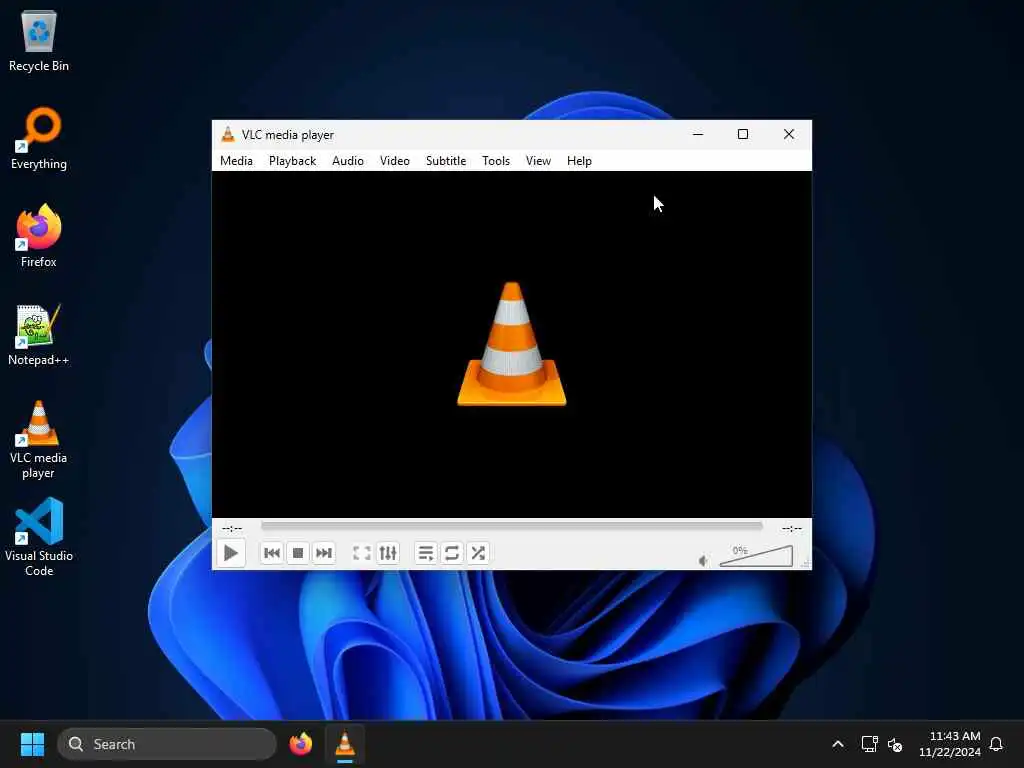Open the muted volume tray icon
The height and width of the screenshot is (768, 1024).
[x=895, y=744]
